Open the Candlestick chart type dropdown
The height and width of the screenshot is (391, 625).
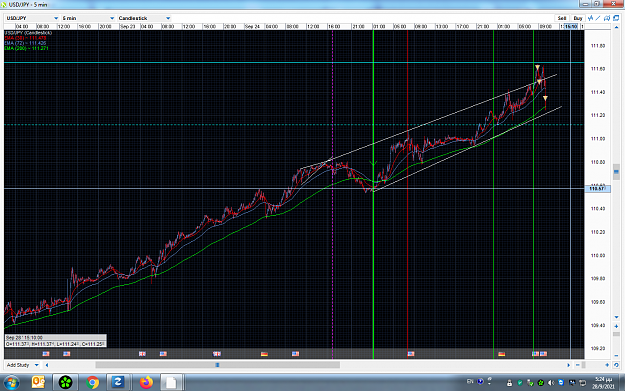[144, 18]
